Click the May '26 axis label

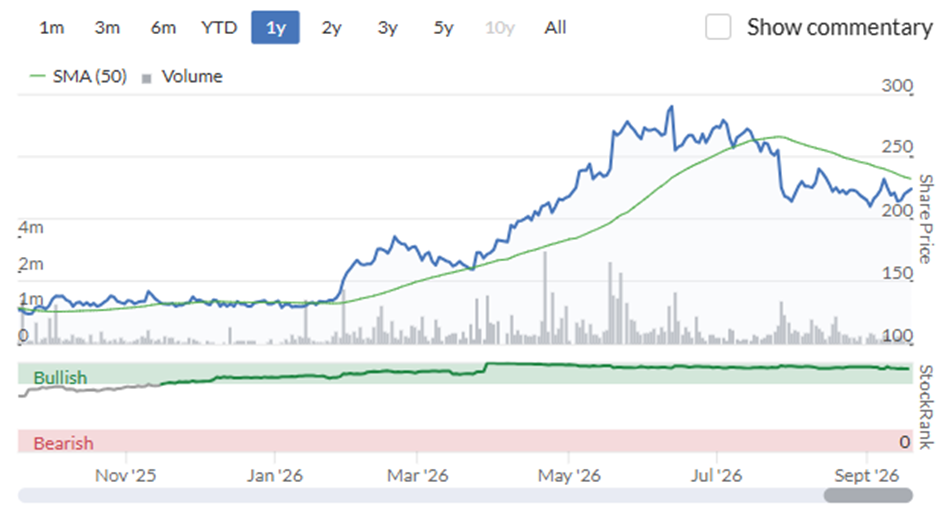[x=569, y=475]
